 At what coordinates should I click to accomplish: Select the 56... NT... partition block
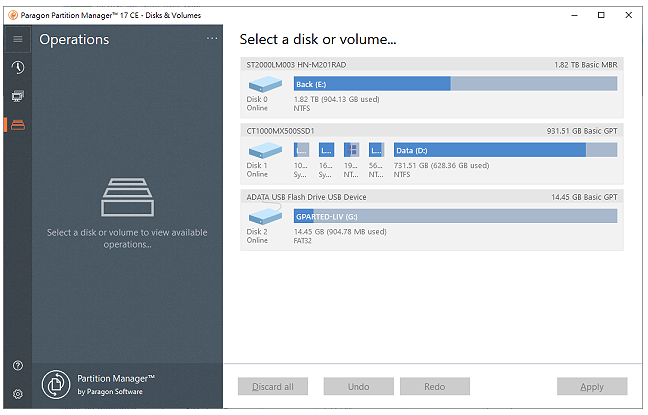pos(376,150)
